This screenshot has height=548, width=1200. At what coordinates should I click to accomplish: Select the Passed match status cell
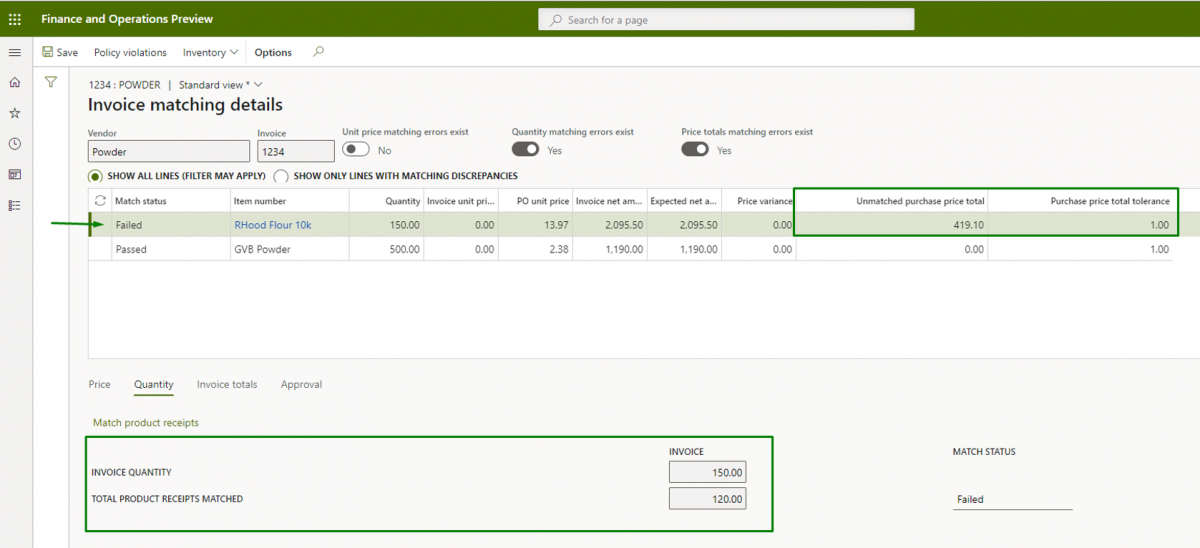171,249
